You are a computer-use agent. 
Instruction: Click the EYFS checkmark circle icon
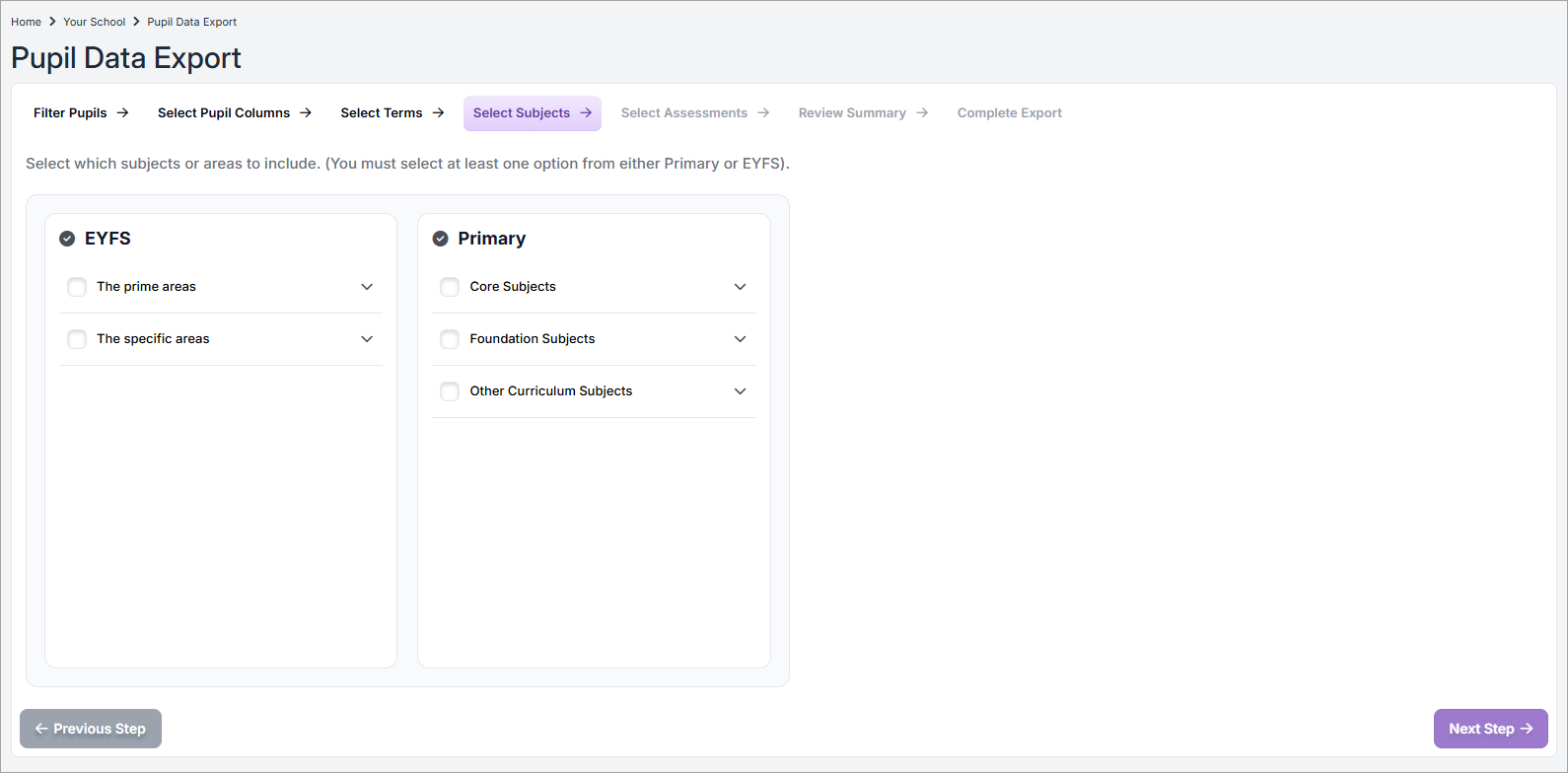67,239
